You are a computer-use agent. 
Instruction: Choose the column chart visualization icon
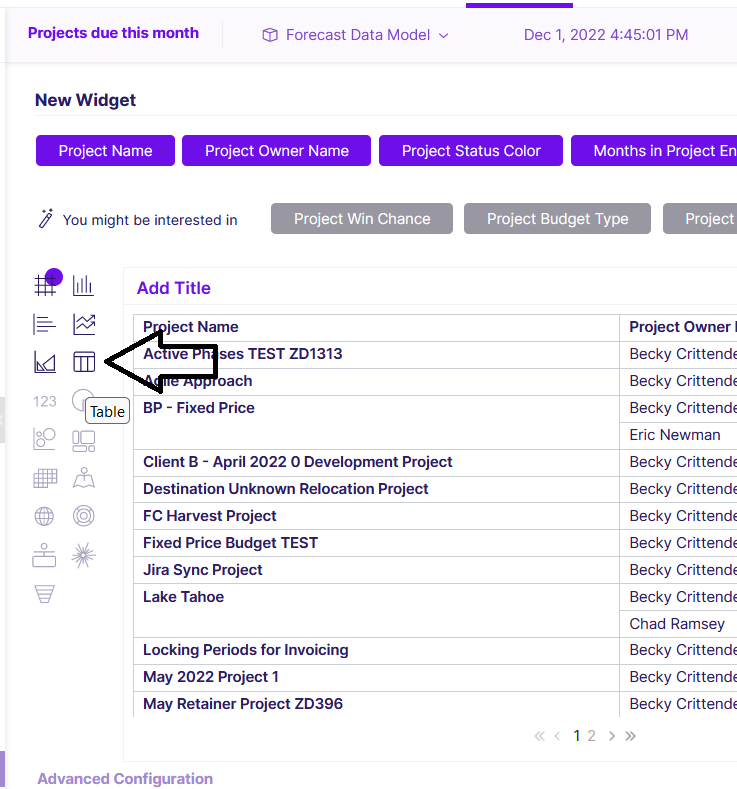(x=84, y=285)
